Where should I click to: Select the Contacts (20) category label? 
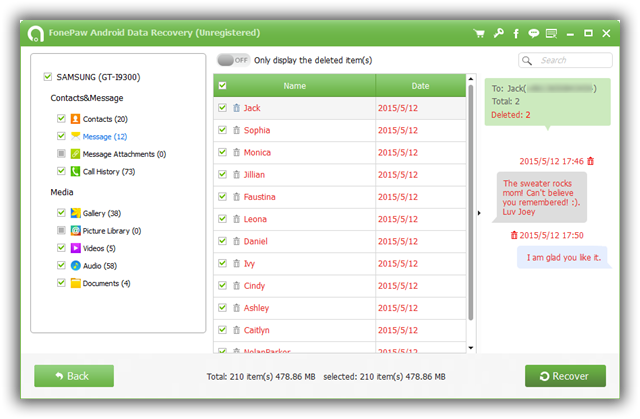pyautogui.click(x=105, y=119)
